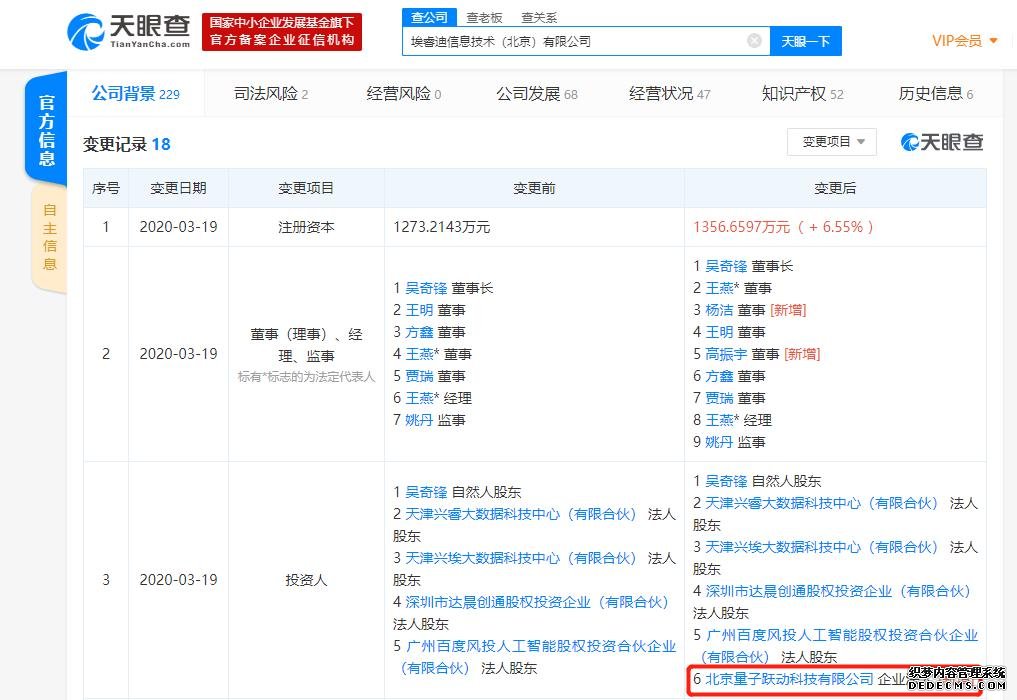Select the 1273.2143万元 previous capital value

[442, 227]
